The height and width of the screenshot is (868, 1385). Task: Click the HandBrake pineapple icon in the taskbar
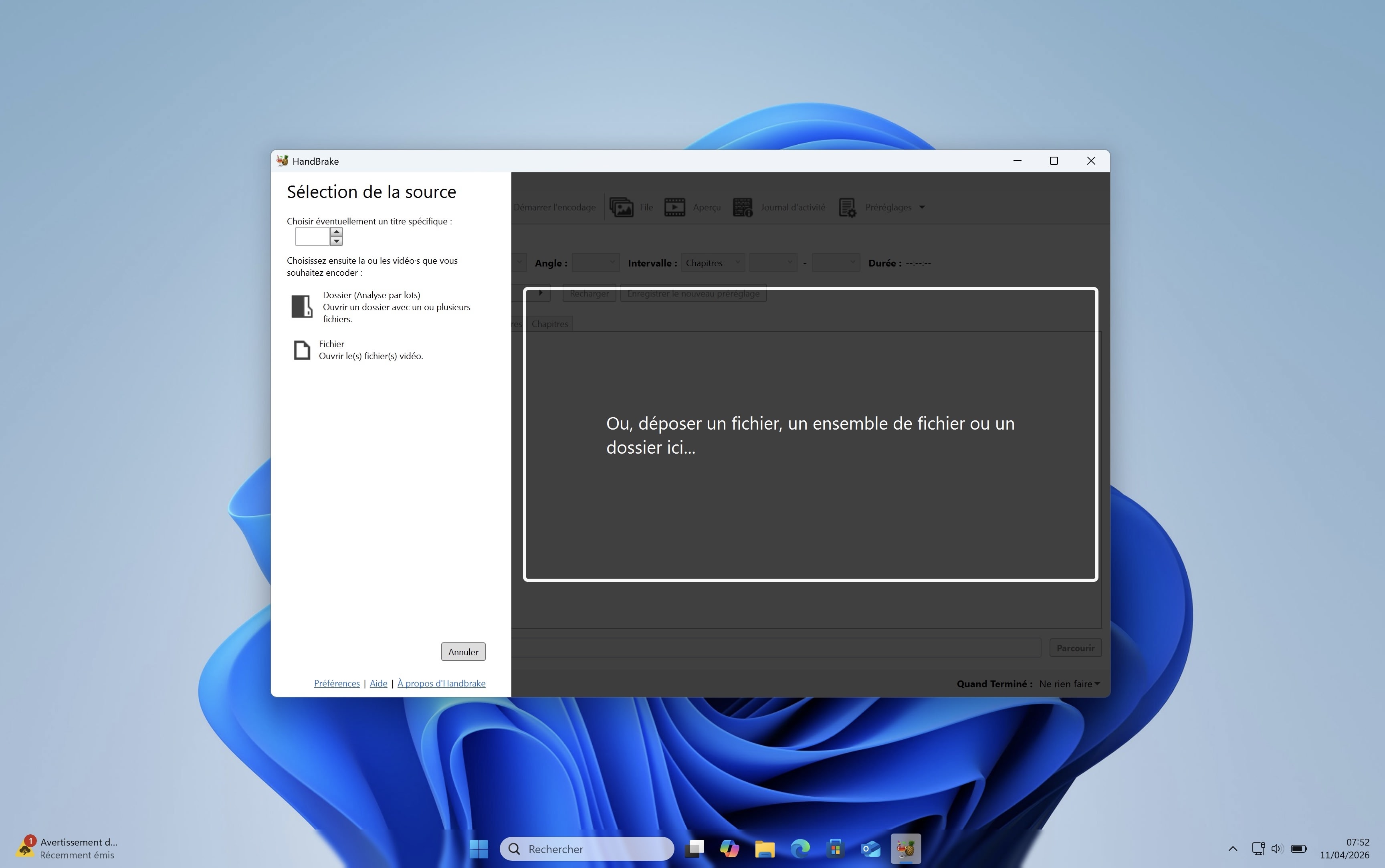[x=905, y=848]
